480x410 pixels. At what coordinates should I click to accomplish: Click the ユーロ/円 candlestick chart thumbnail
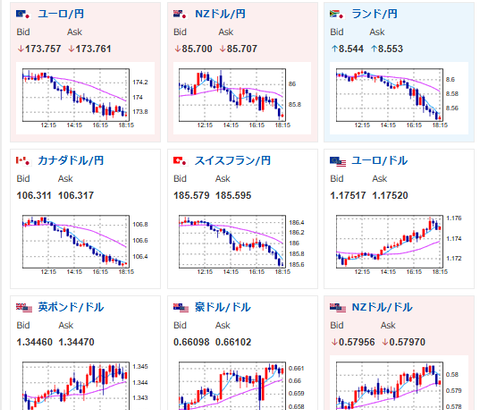click(x=85, y=98)
